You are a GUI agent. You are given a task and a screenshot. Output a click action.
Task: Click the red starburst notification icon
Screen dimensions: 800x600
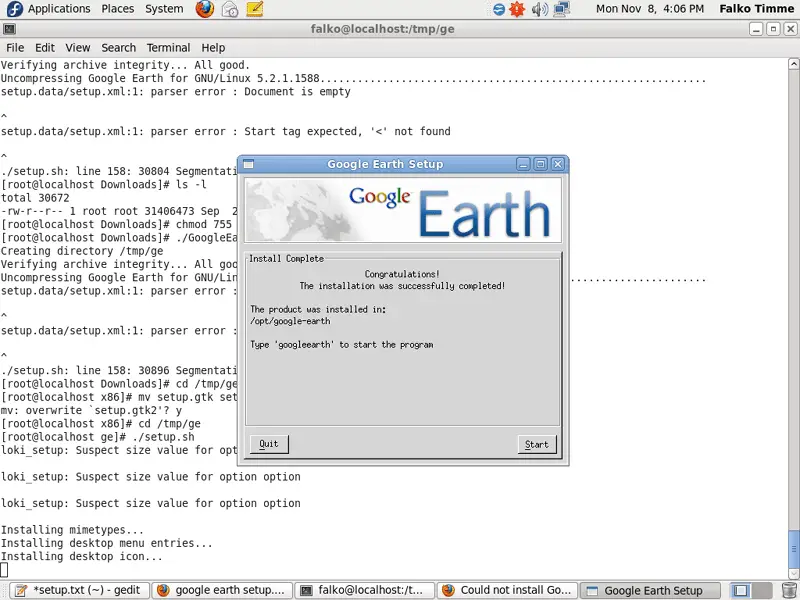click(517, 9)
